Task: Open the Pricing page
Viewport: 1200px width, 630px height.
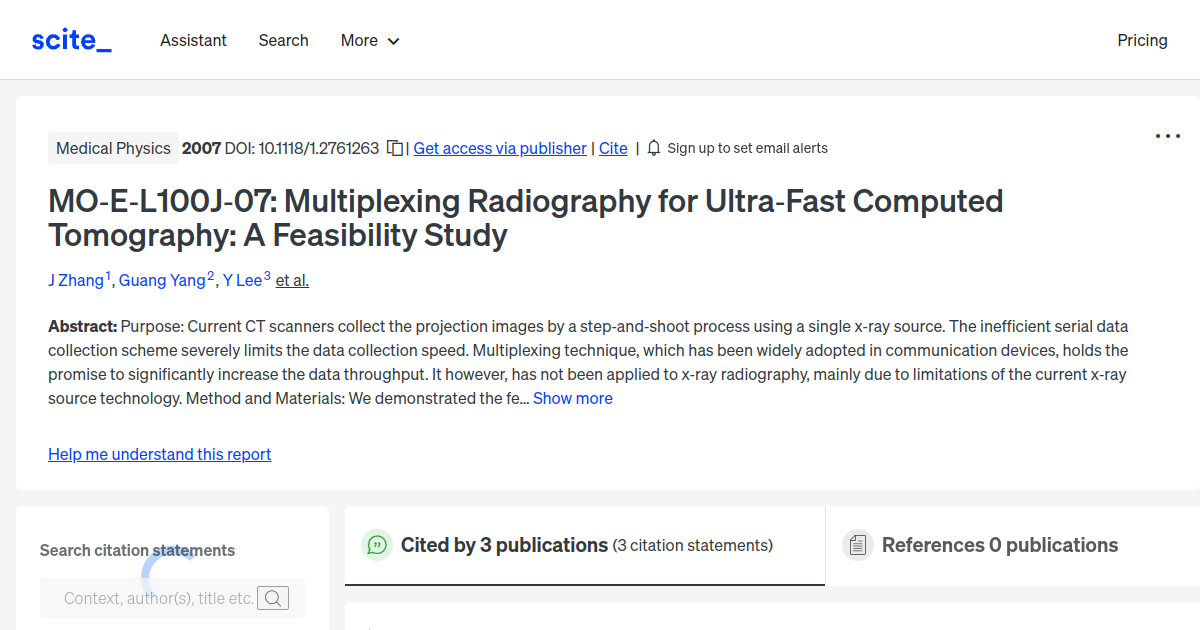Action: click(x=1142, y=40)
